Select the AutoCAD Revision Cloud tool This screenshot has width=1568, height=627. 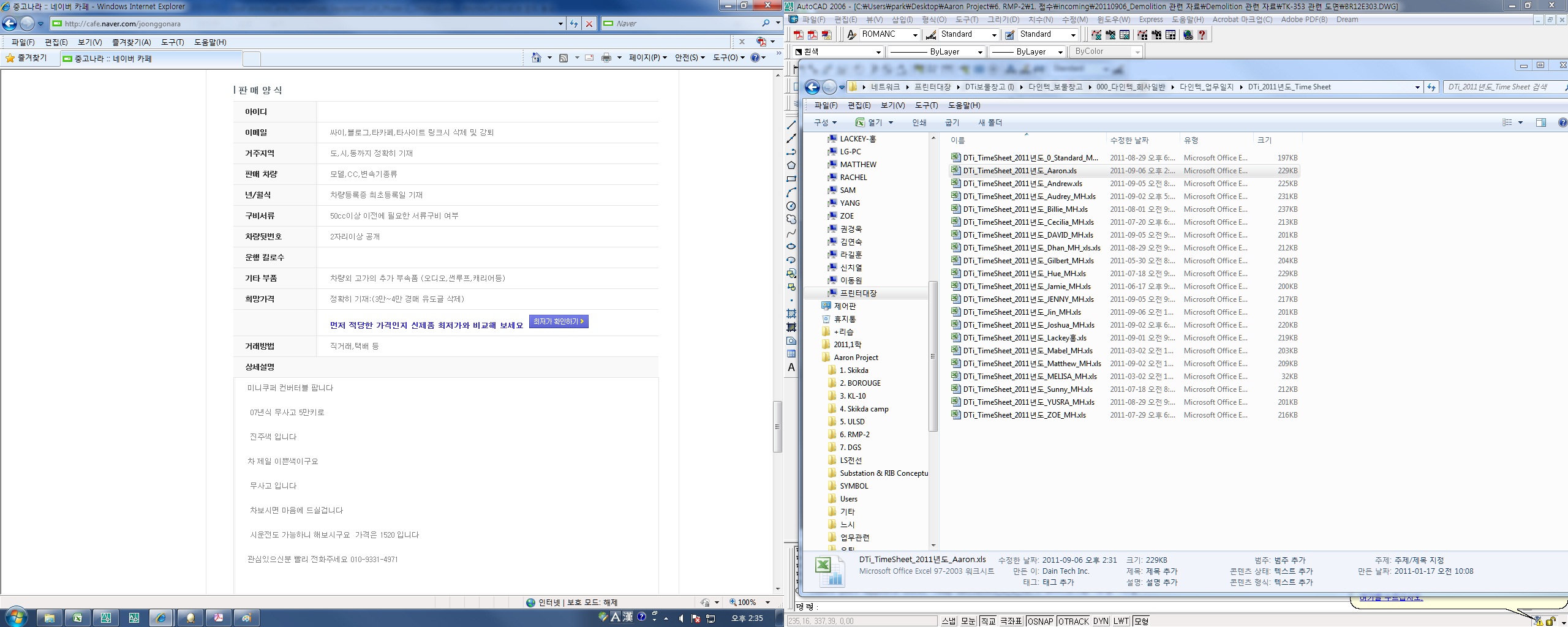791,219
